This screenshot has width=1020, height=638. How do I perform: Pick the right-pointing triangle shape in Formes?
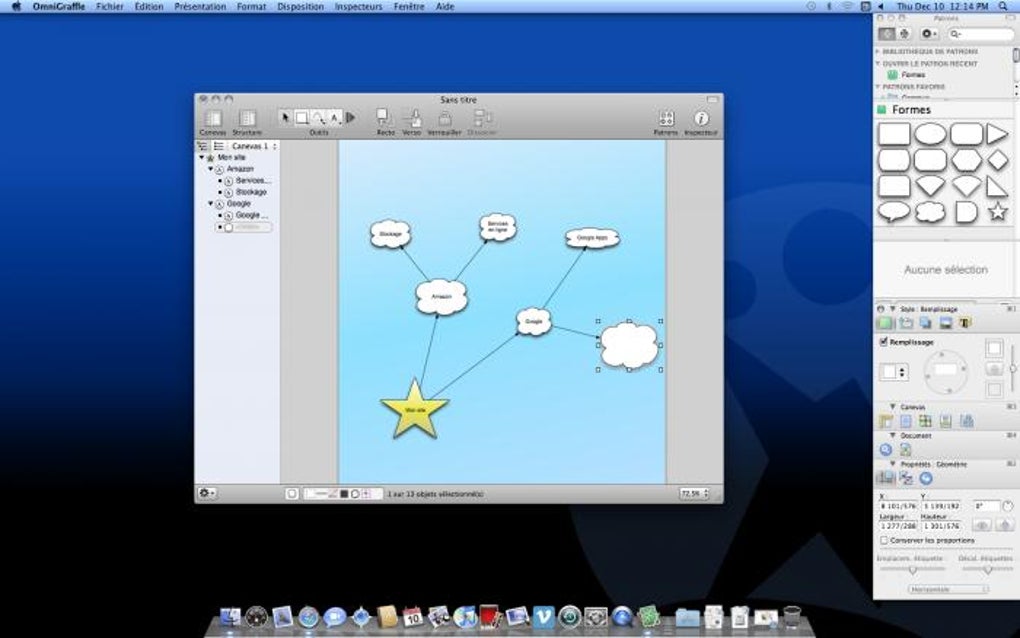[x=997, y=134]
